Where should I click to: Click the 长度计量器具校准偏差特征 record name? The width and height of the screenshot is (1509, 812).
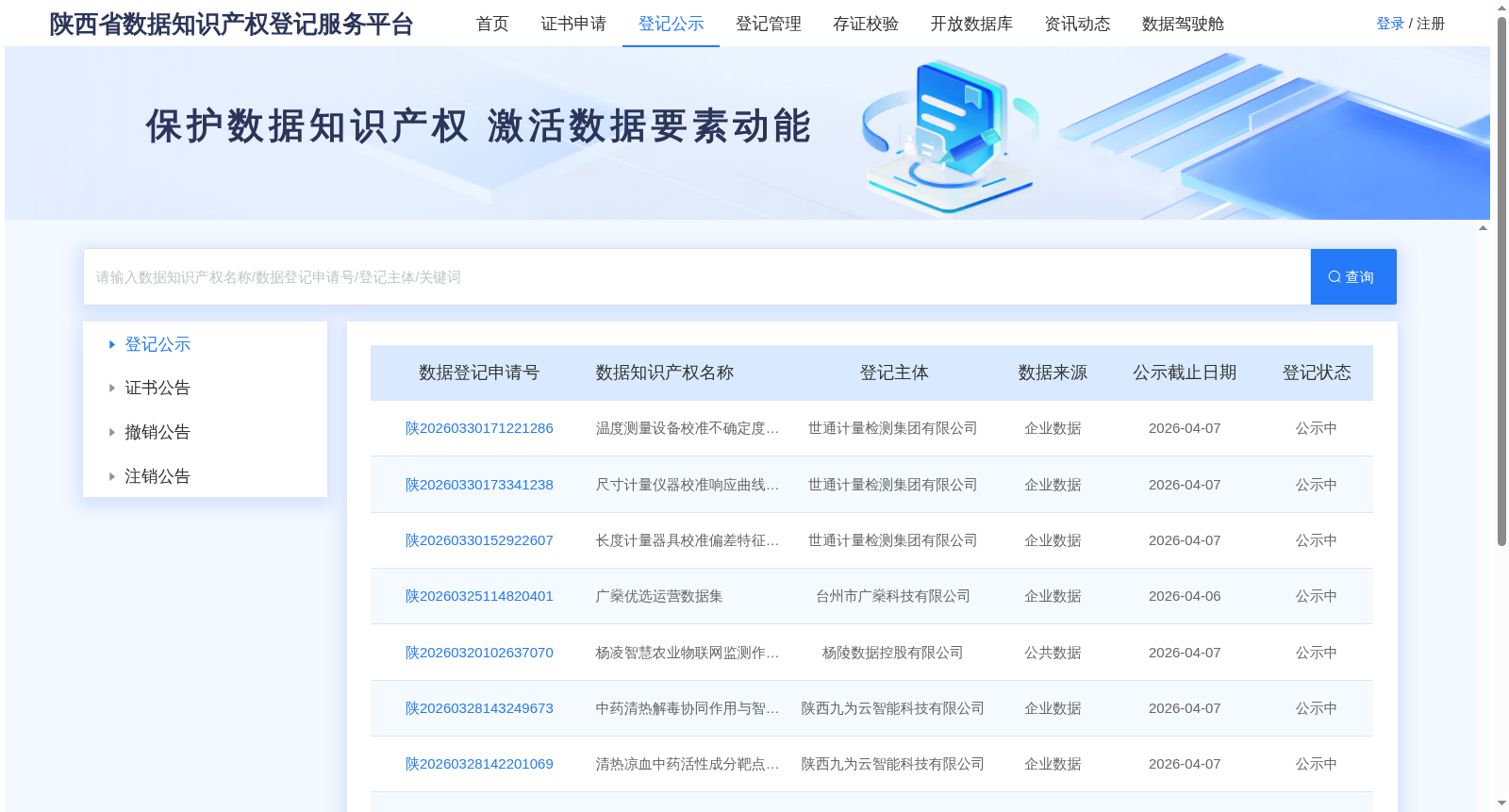coord(688,540)
